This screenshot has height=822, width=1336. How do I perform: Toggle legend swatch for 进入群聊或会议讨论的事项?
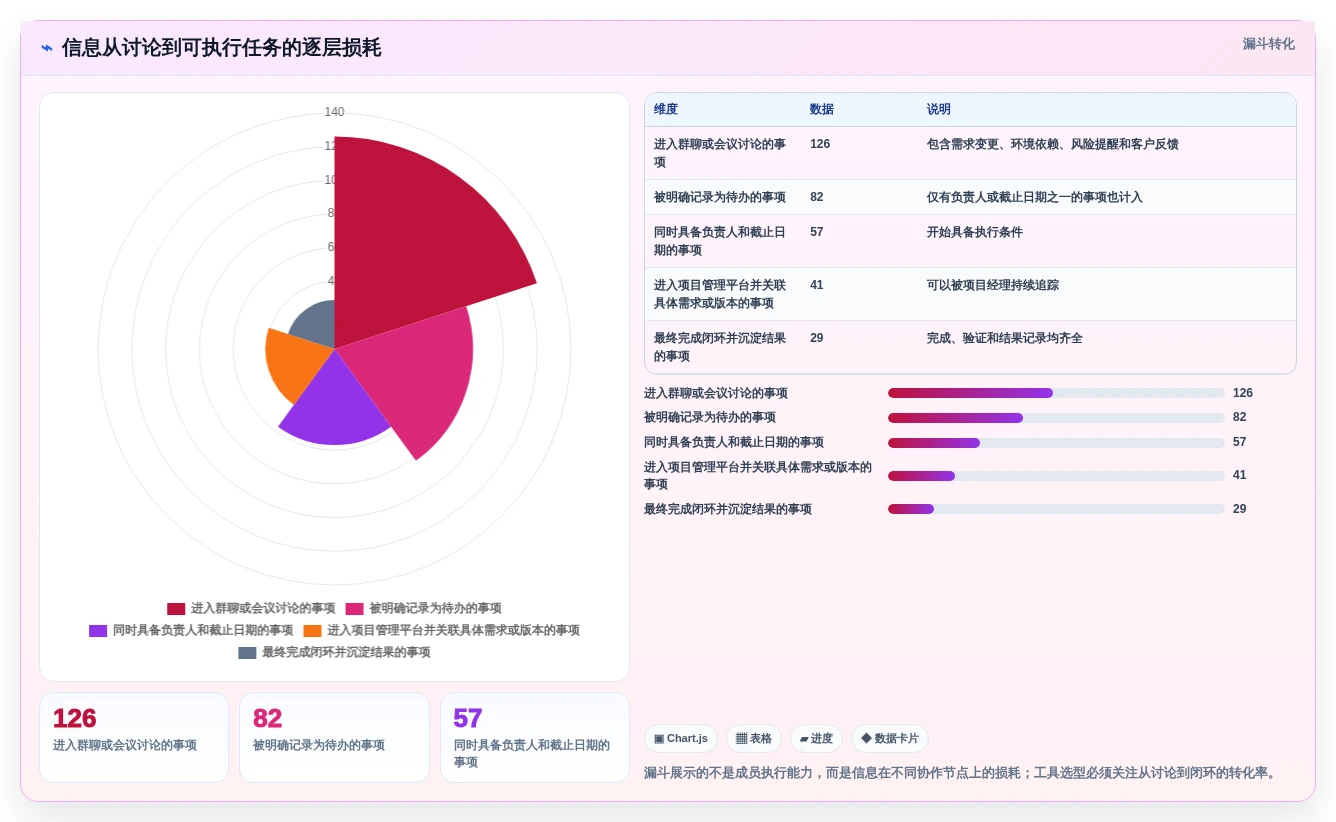[176, 608]
